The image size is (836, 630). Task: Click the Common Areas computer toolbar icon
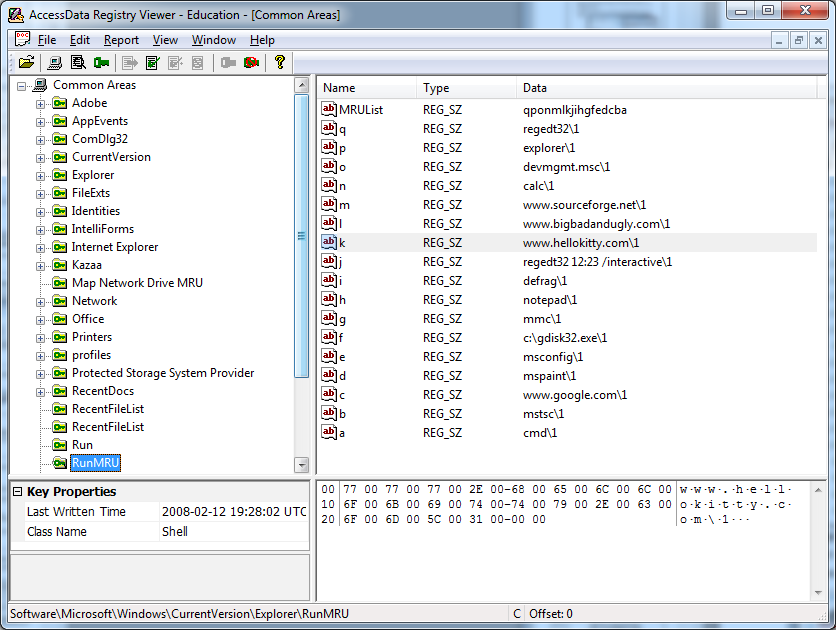tap(54, 62)
